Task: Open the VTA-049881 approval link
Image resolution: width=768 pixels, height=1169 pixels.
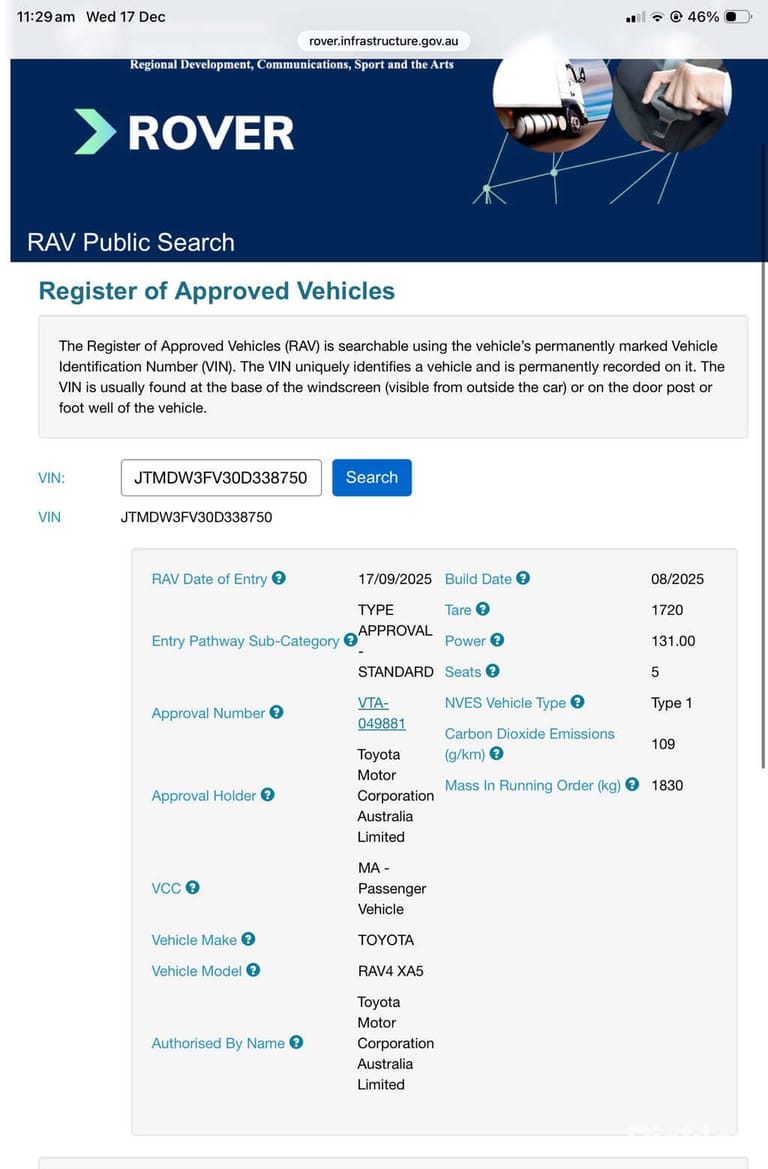Action: tap(382, 713)
